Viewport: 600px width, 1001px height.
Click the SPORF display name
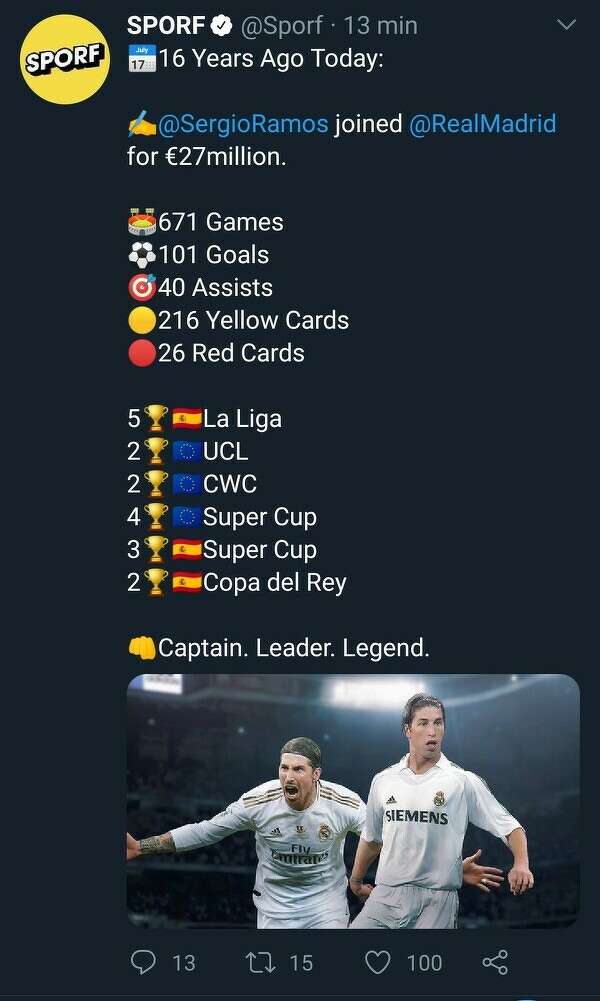pyautogui.click(x=166, y=25)
